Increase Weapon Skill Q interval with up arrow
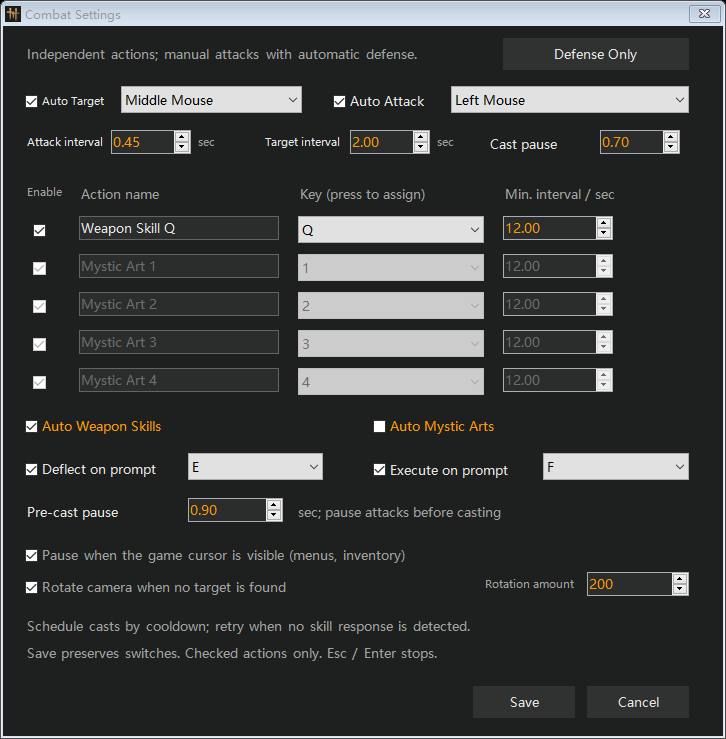 (x=604, y=223)
